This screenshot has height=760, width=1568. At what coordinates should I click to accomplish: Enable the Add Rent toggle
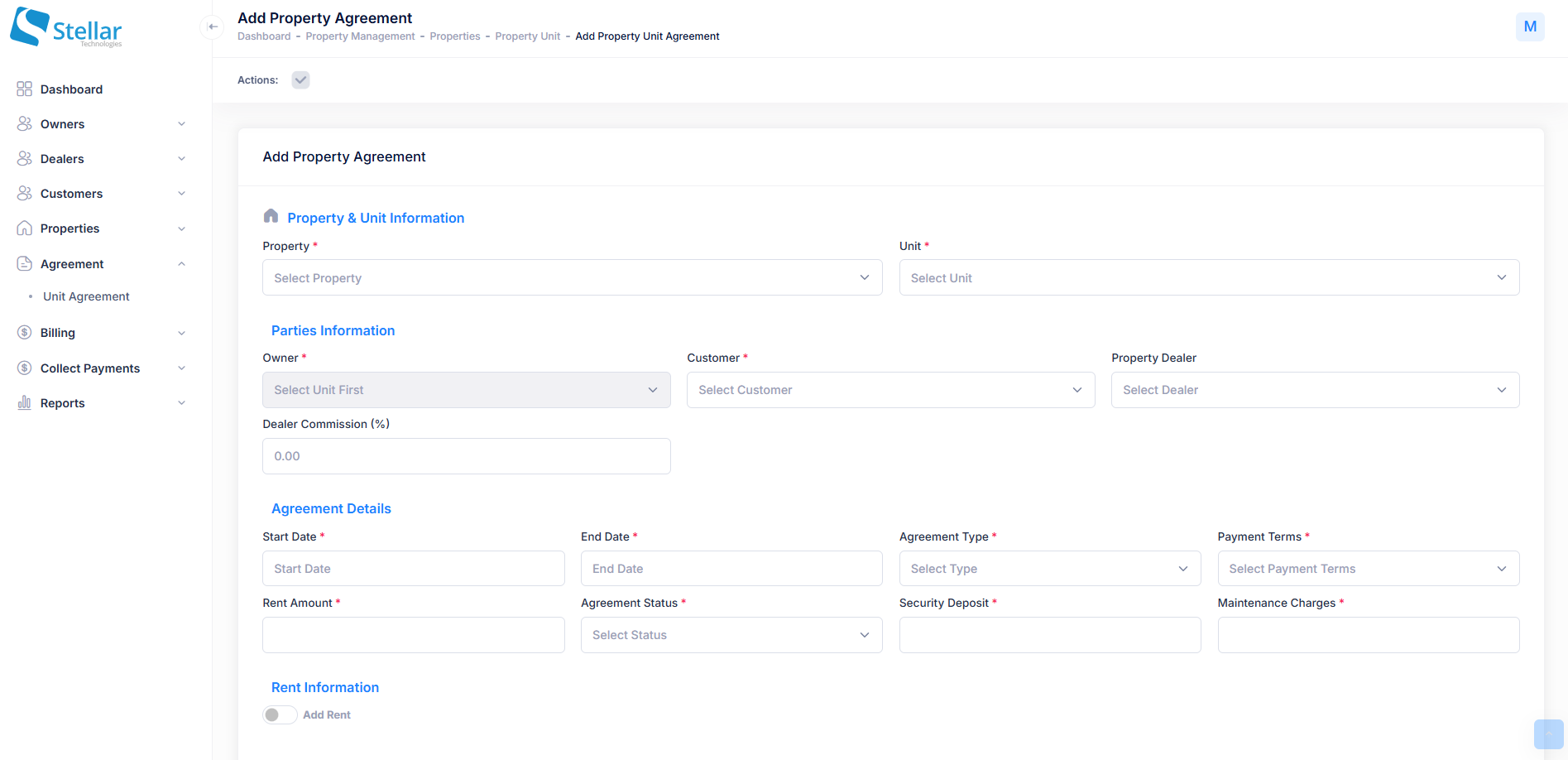[x=280, y=714]
